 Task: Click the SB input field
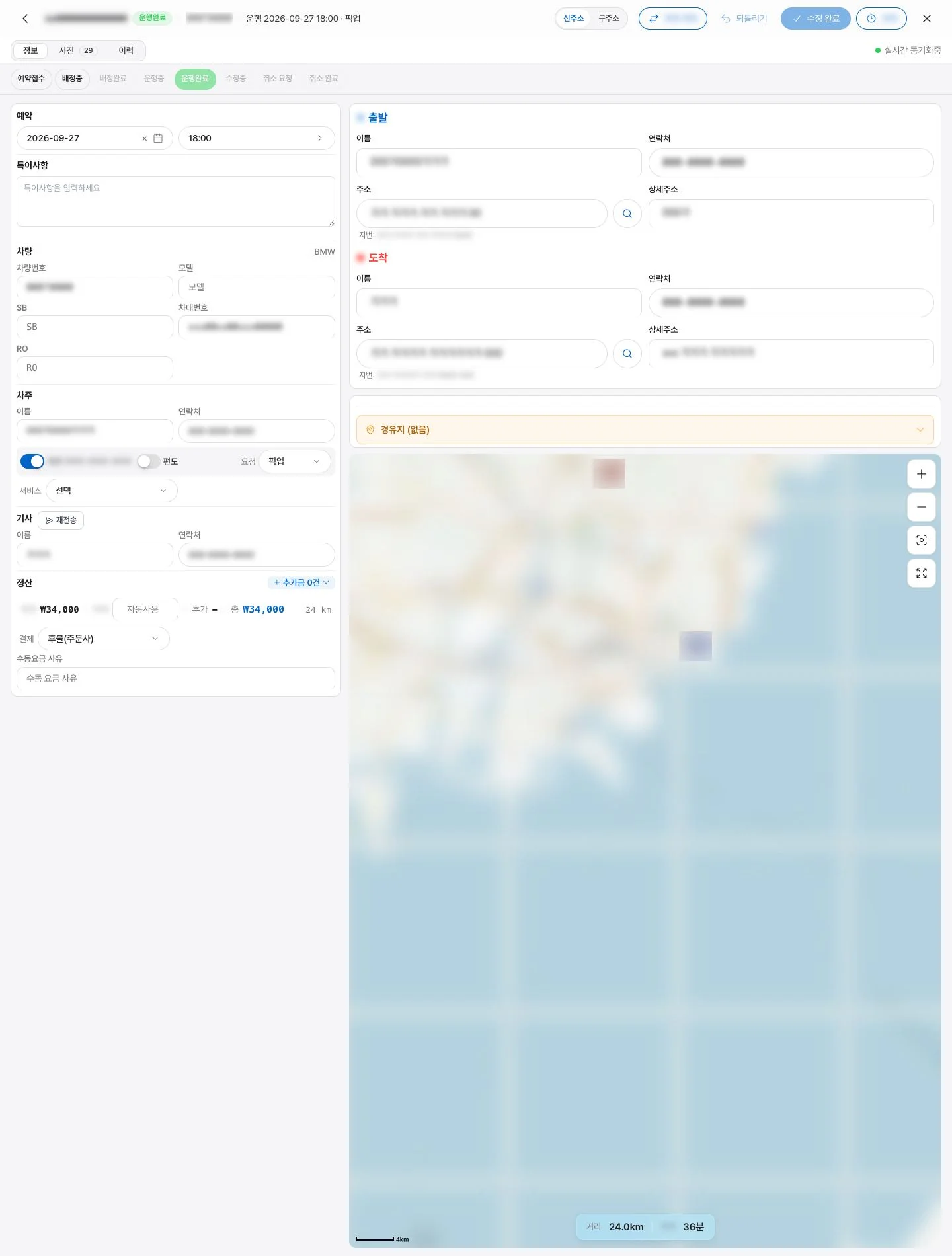(95, 327)
